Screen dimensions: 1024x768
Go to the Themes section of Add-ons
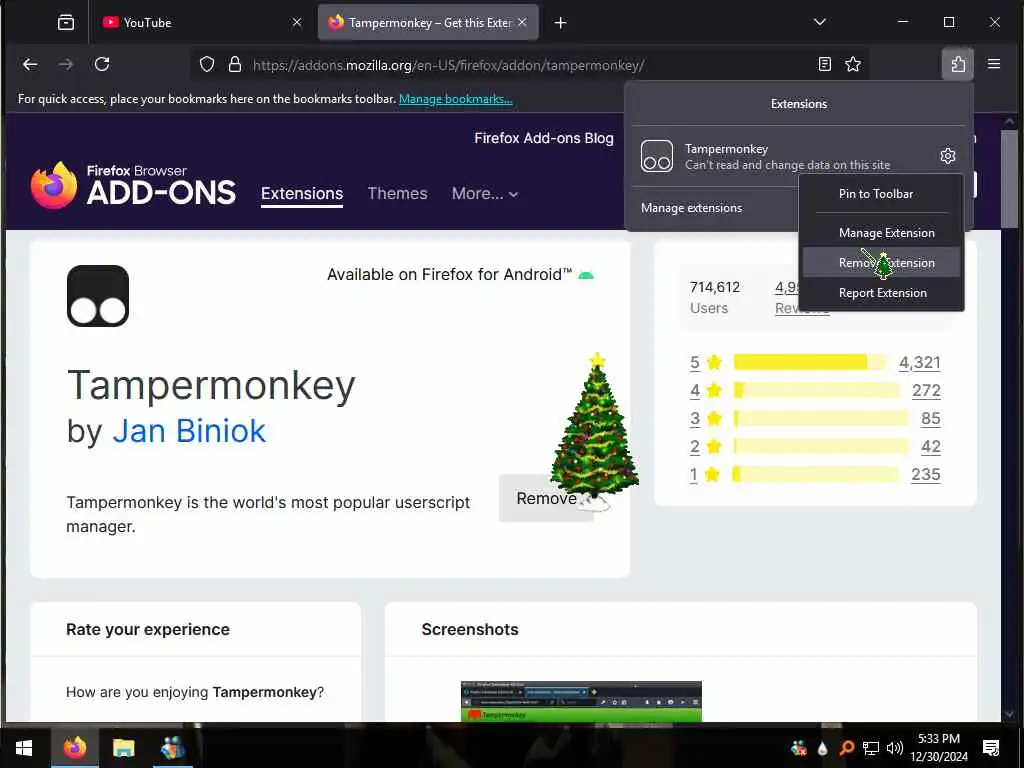click(x=397, y=194)
